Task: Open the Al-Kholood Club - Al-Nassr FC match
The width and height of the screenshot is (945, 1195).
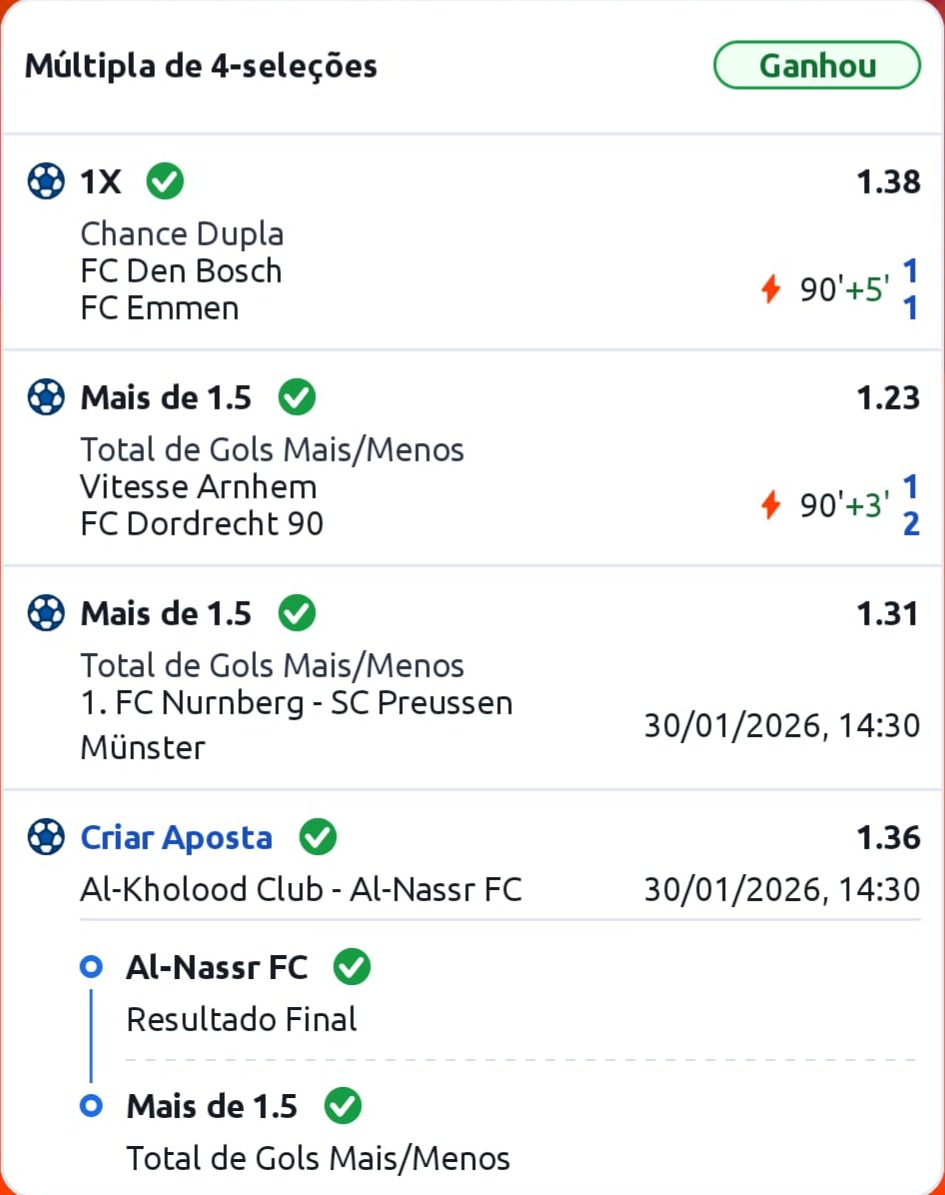Action: click(300, 889)
